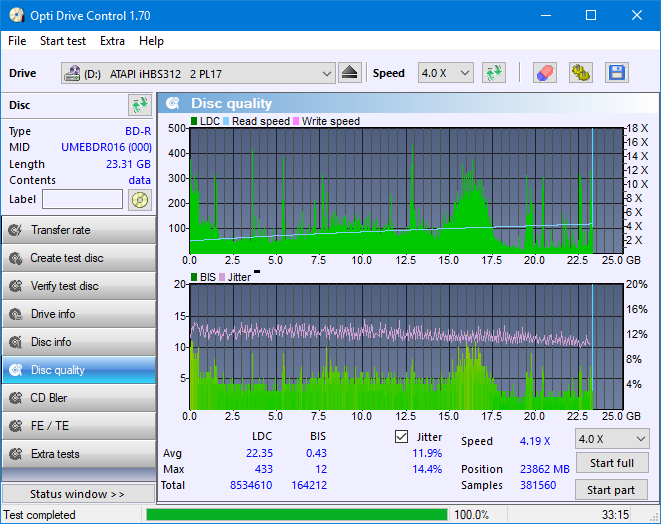Open the Drive info panel
Screen dimensions: 661x524
pyautogui.click(x=79, y=314)
